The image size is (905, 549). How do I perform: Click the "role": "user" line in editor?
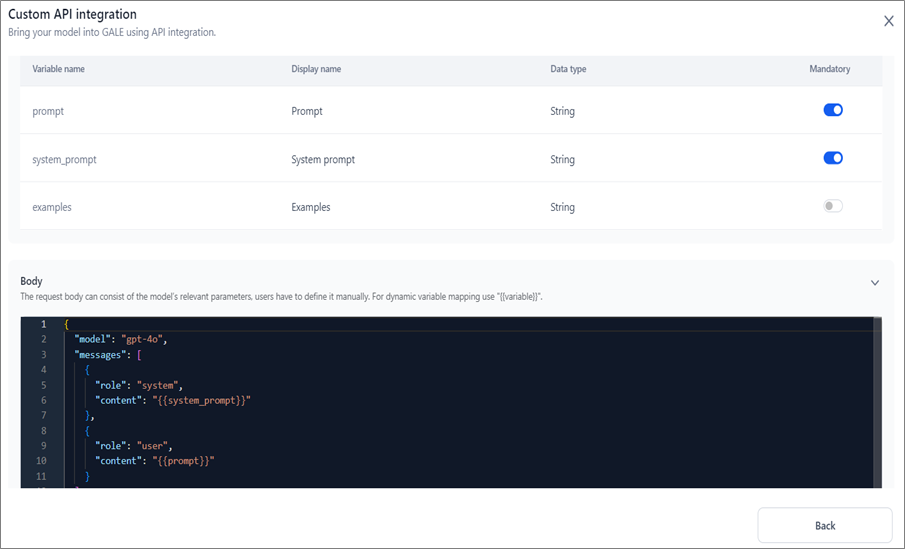pyautogui.click(x=134, y=445)
